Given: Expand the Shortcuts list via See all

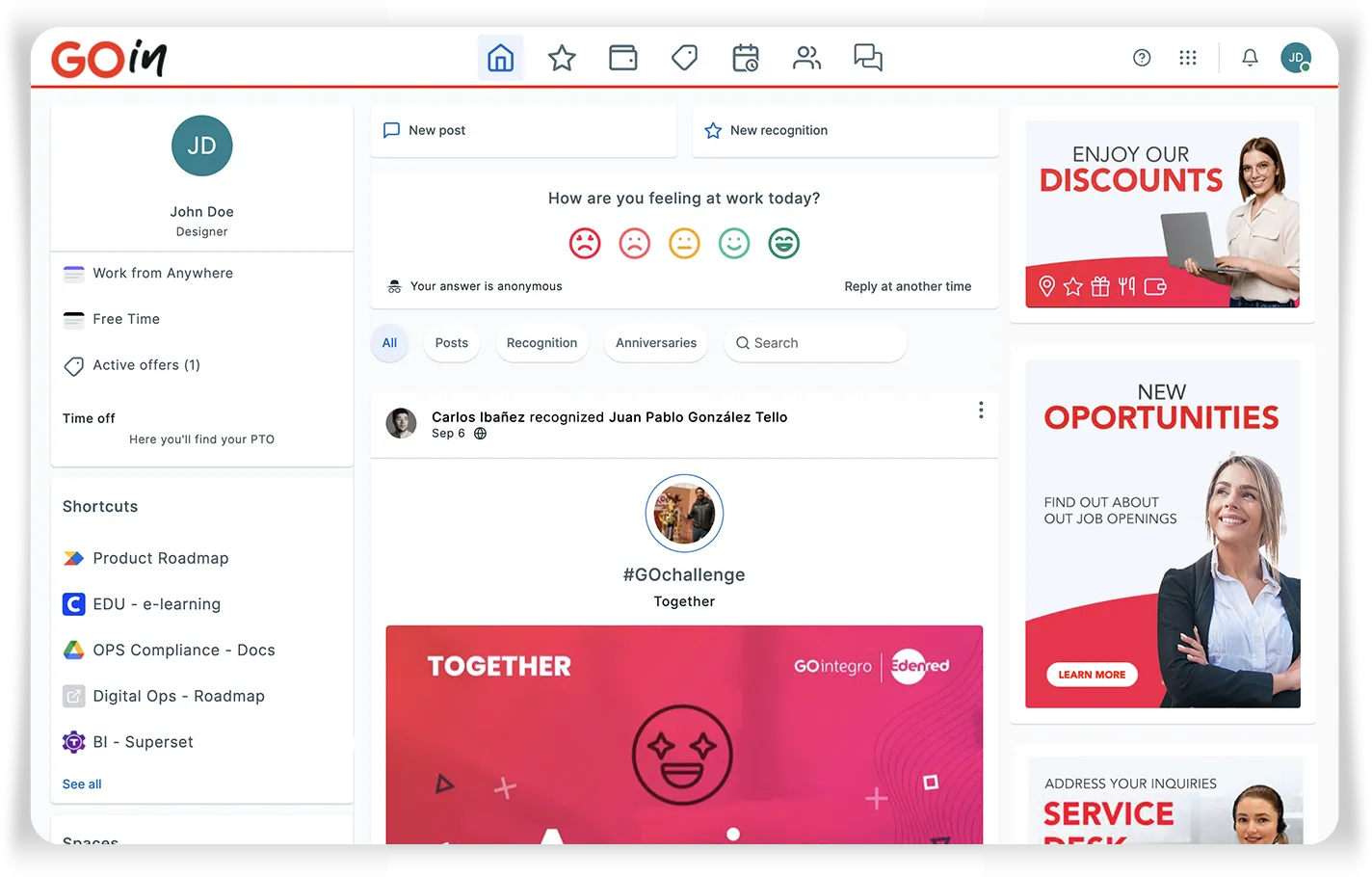Looking at the screenshot, I should [x=81, y=784].
